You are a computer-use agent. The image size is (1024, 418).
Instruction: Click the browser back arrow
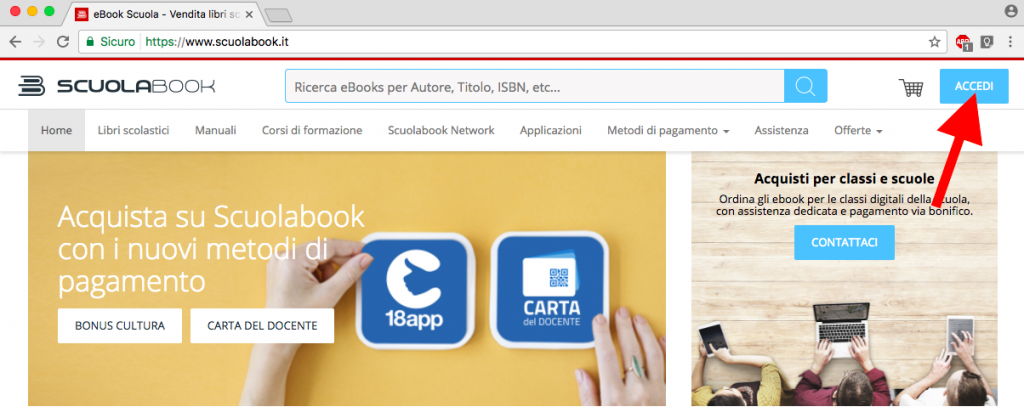[x=16, y=42]
